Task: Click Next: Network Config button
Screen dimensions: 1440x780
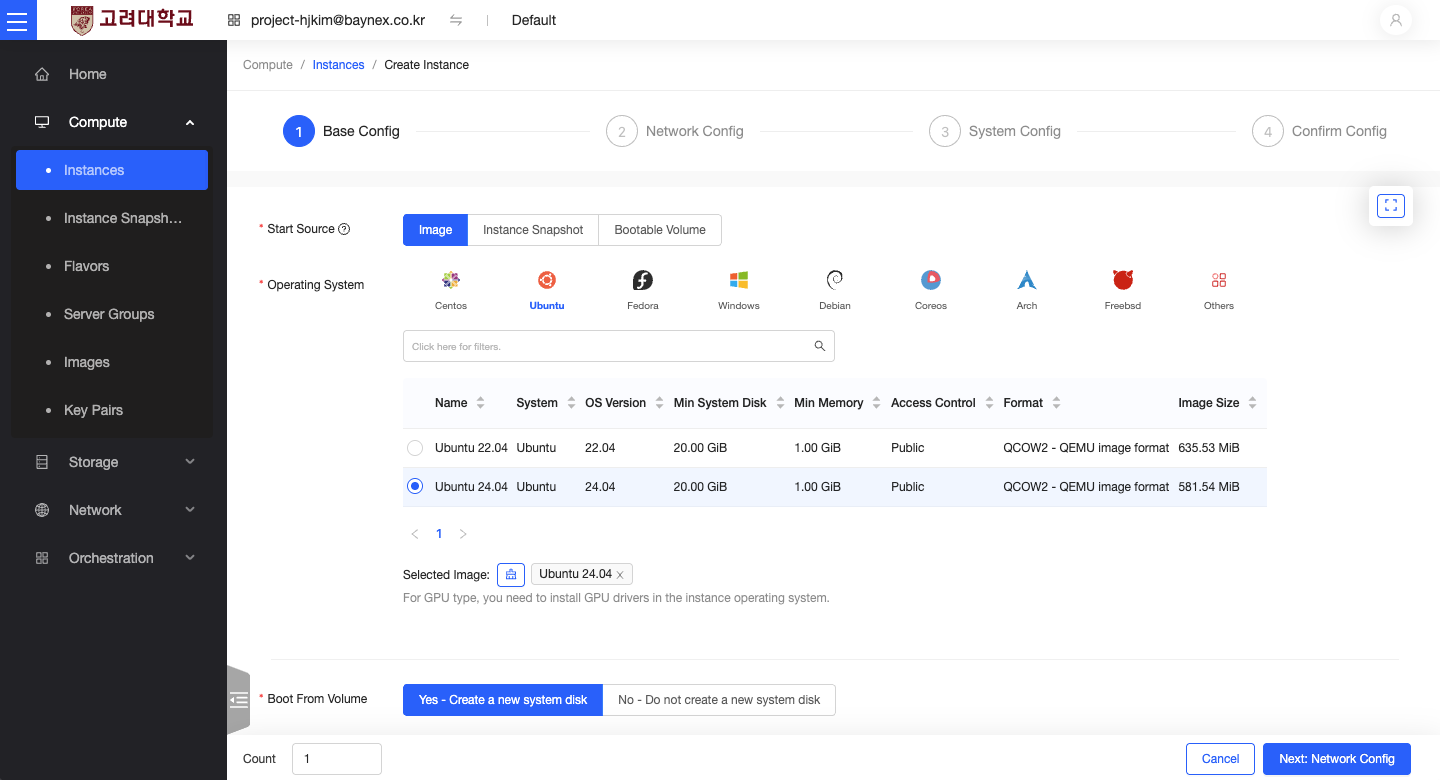Action: (x=1336, y=759)
